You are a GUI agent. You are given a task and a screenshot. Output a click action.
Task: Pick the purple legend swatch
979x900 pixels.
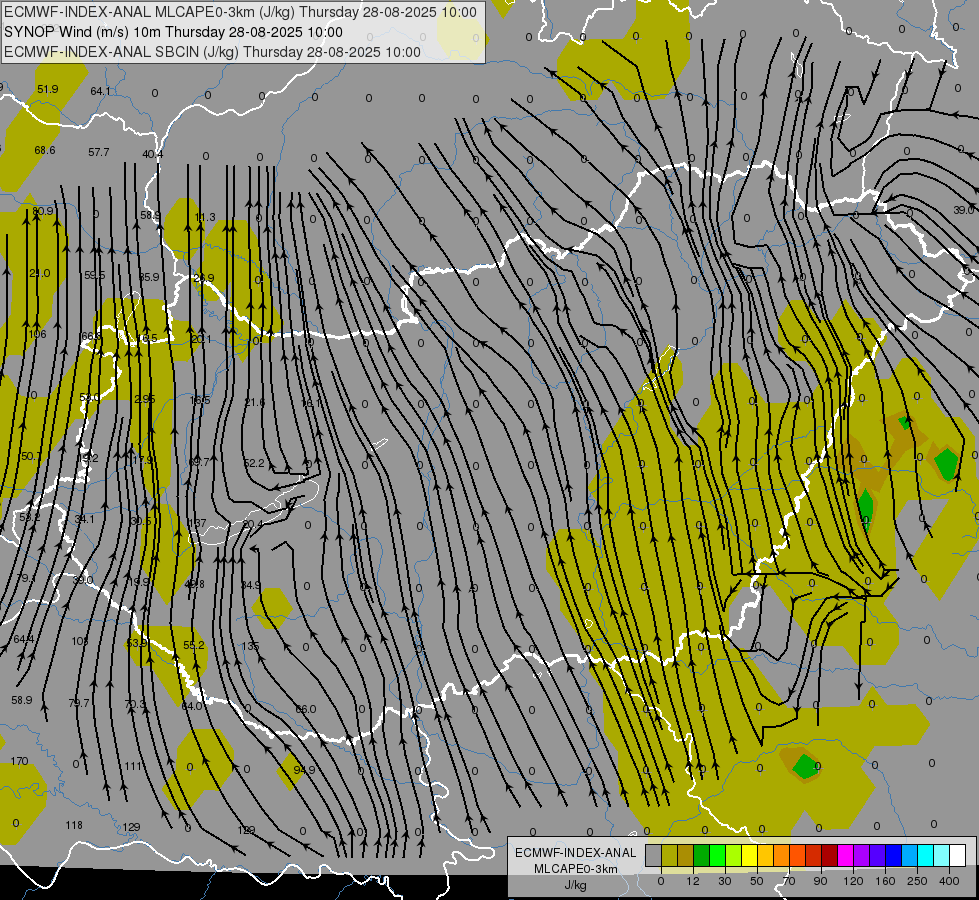click(862, 856)
